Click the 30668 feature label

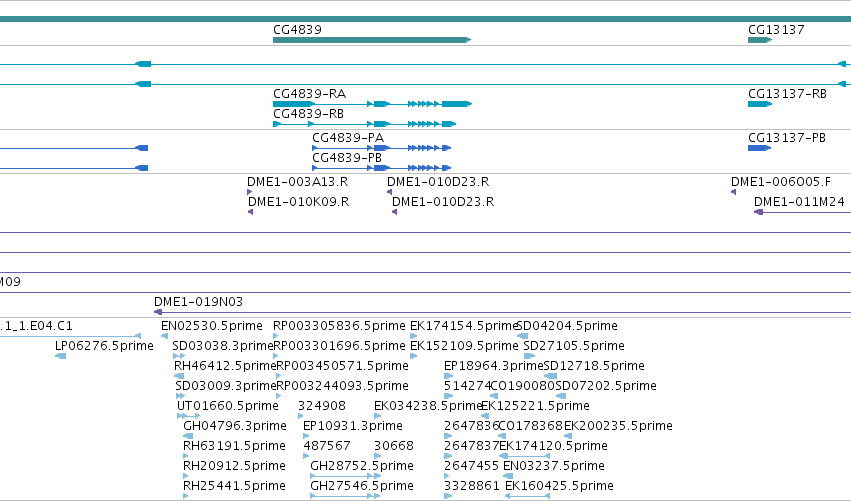(394, 446)
